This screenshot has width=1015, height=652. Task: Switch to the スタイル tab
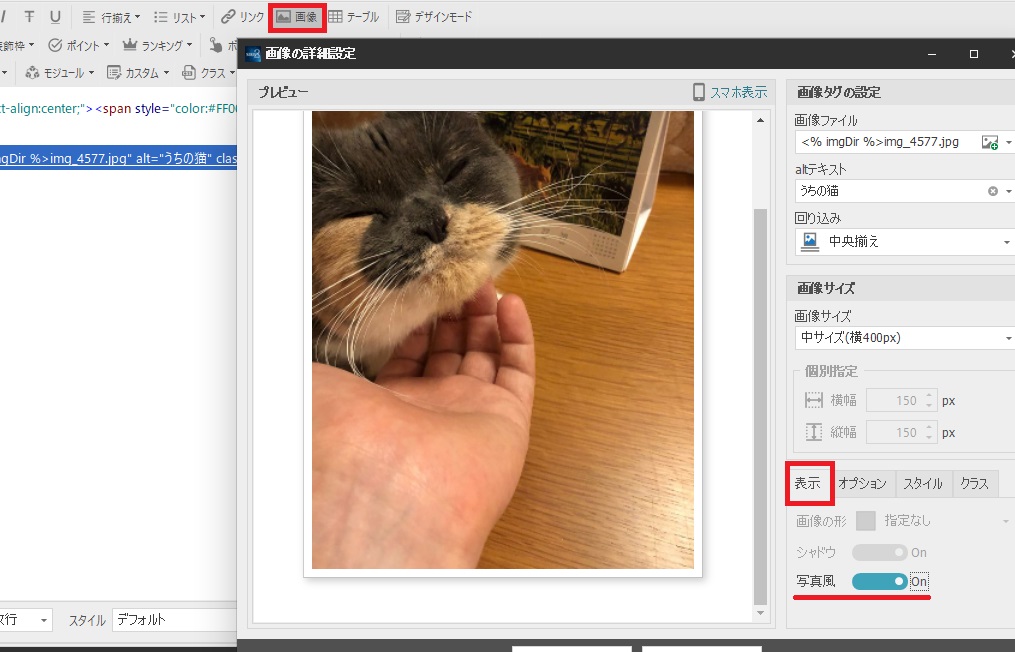tap(924, 484)
